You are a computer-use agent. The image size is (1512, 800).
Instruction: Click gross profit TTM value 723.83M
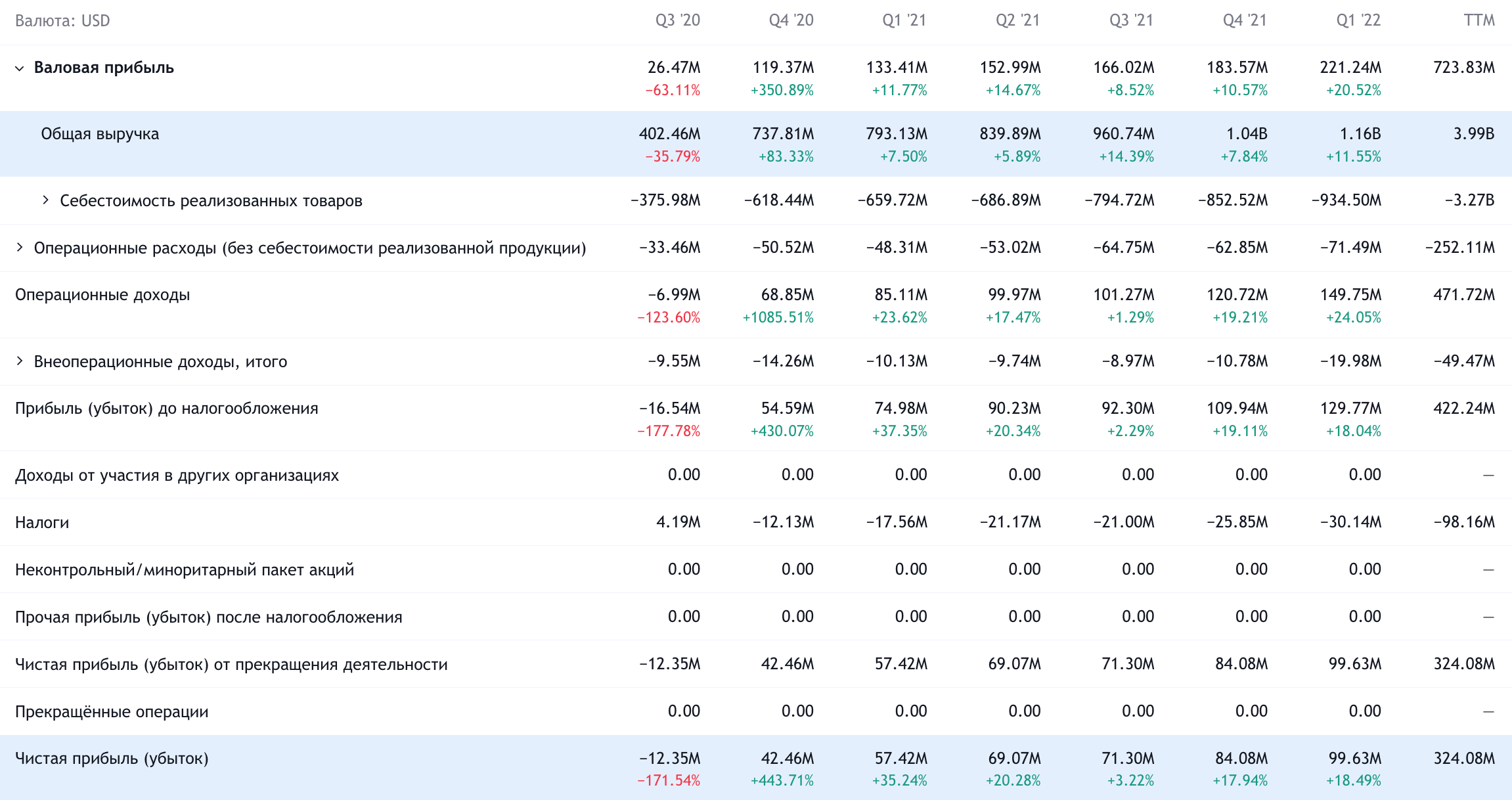pyautogui.click(x=1464, y=68)
